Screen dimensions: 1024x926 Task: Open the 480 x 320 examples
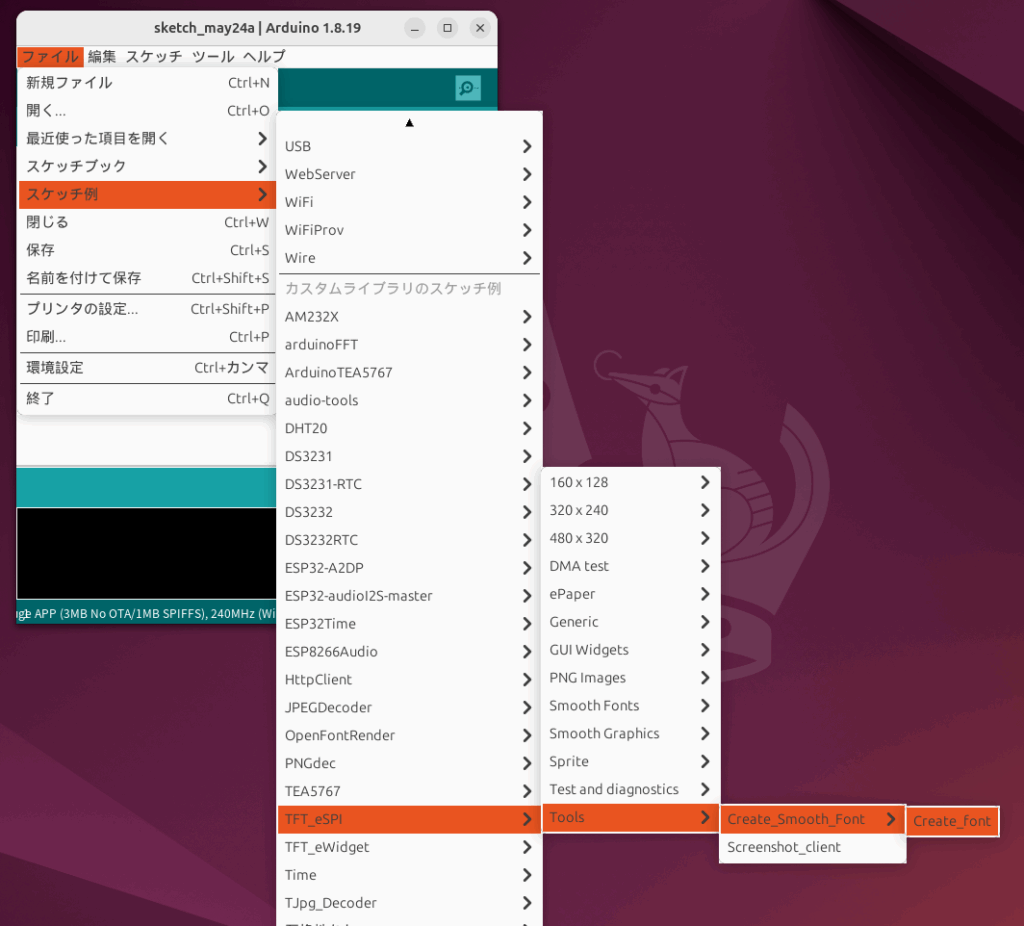pyautogui.click(x=631, y=538)
